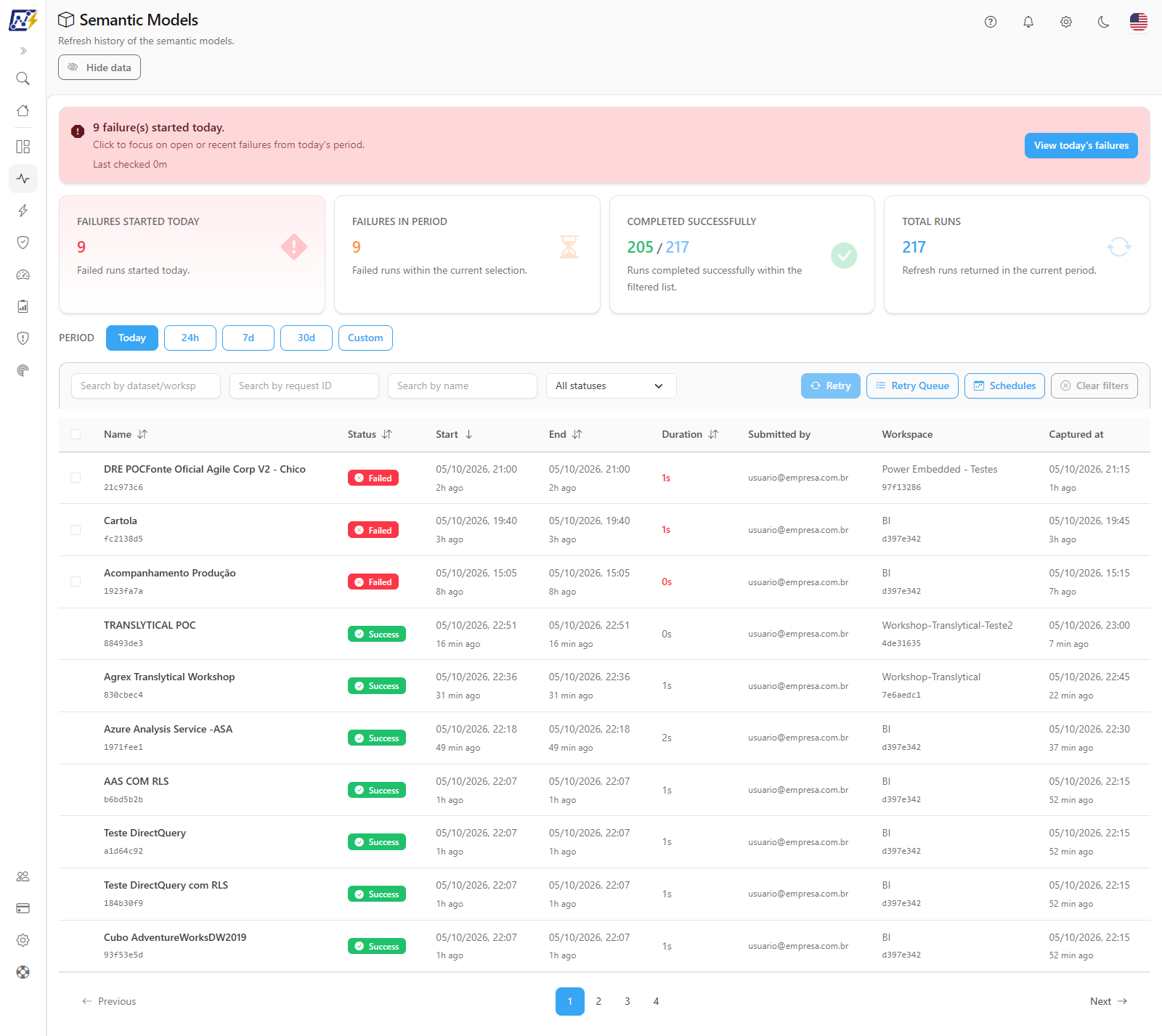Open the search icon in sidebar

[23, 78]
